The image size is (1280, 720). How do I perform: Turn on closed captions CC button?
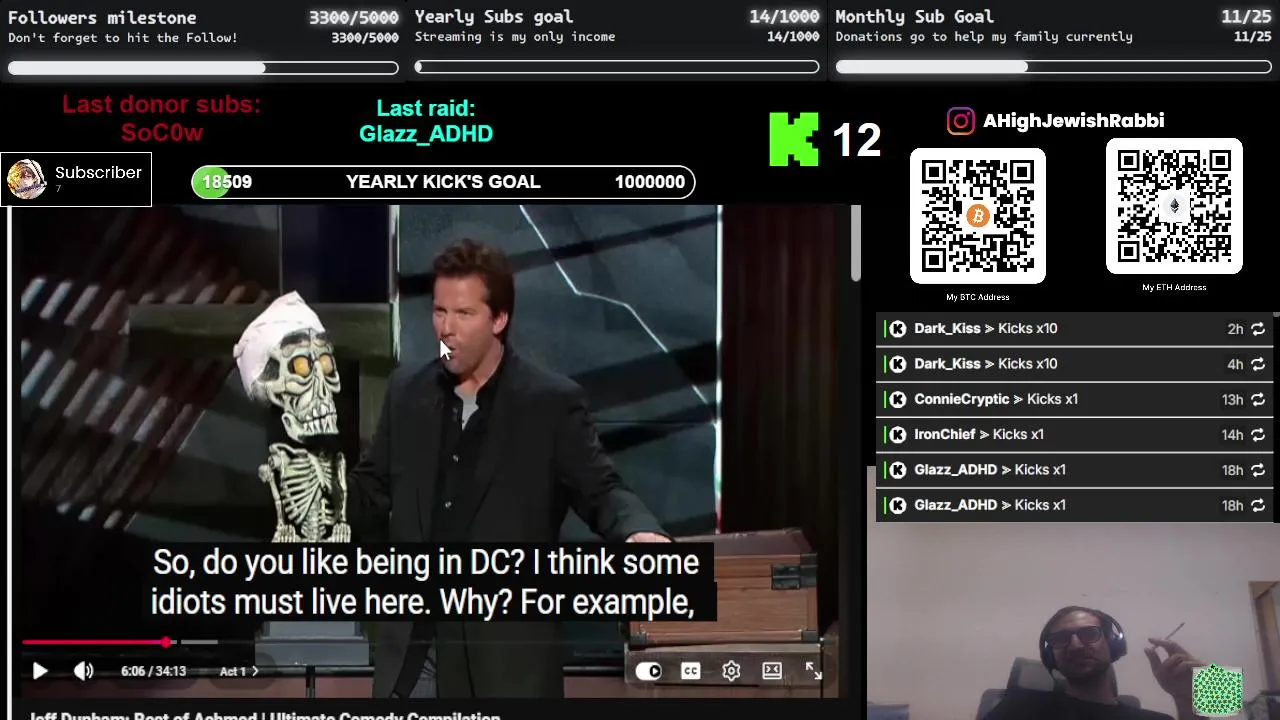[x=690, y=671]
